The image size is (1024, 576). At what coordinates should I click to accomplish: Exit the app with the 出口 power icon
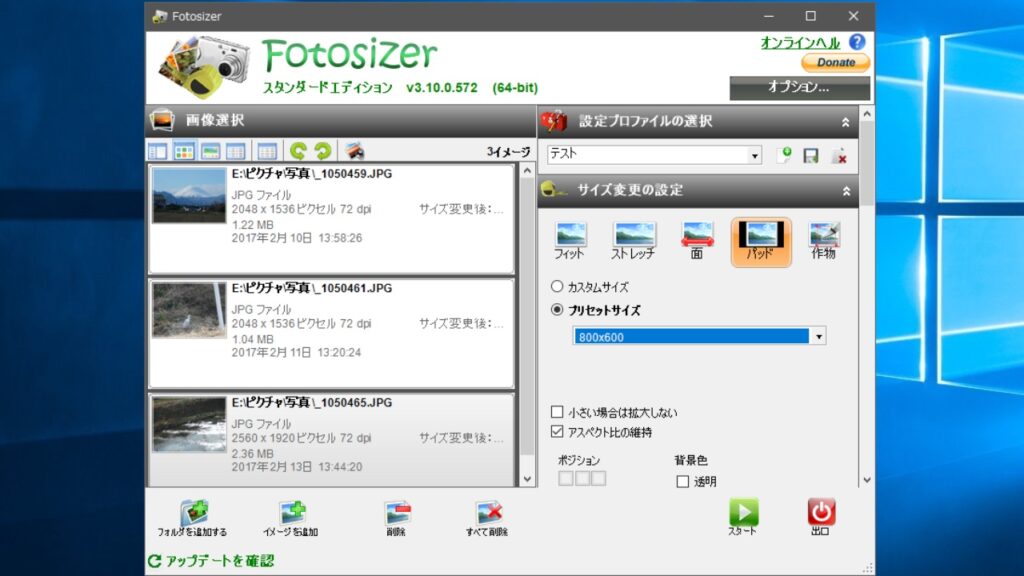coord(821,517)
